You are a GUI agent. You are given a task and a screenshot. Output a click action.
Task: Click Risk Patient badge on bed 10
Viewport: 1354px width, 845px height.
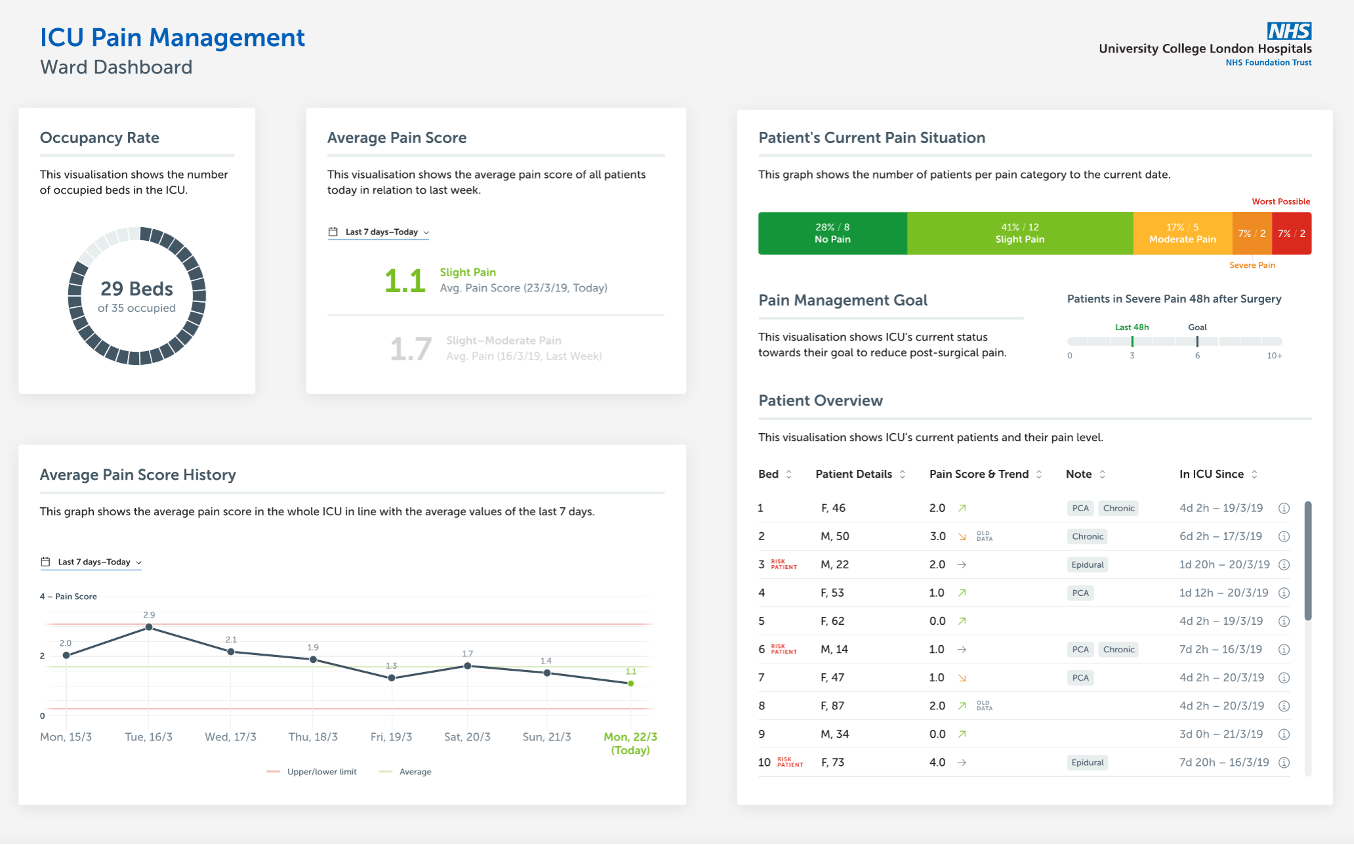click(789, 762)
